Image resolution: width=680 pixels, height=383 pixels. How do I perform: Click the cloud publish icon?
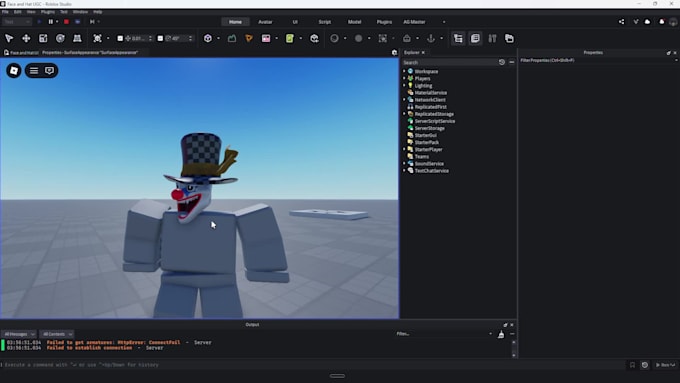[x=647, y=22]
